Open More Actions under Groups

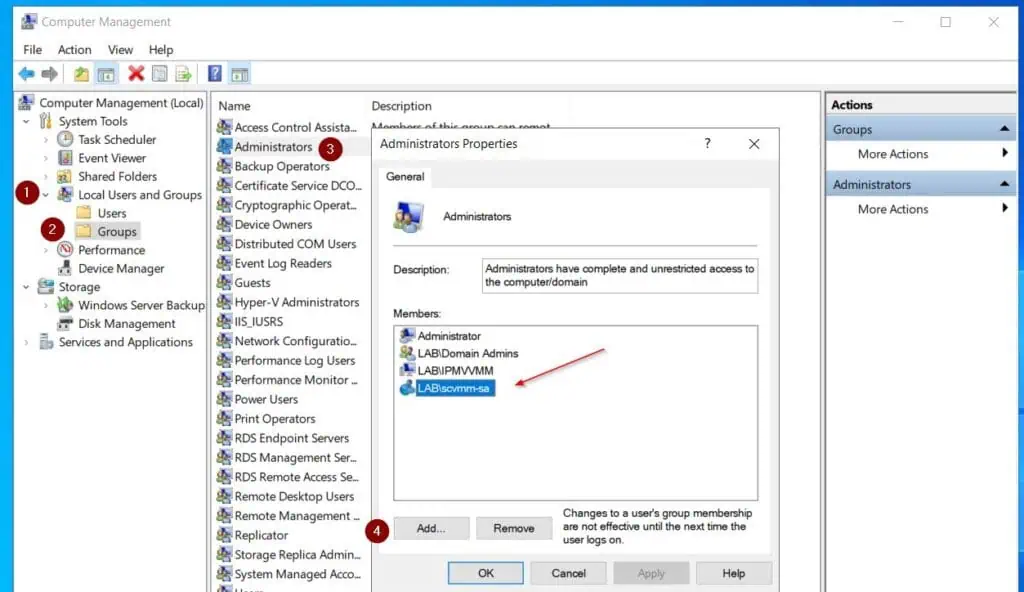click(x=893, y=154)
